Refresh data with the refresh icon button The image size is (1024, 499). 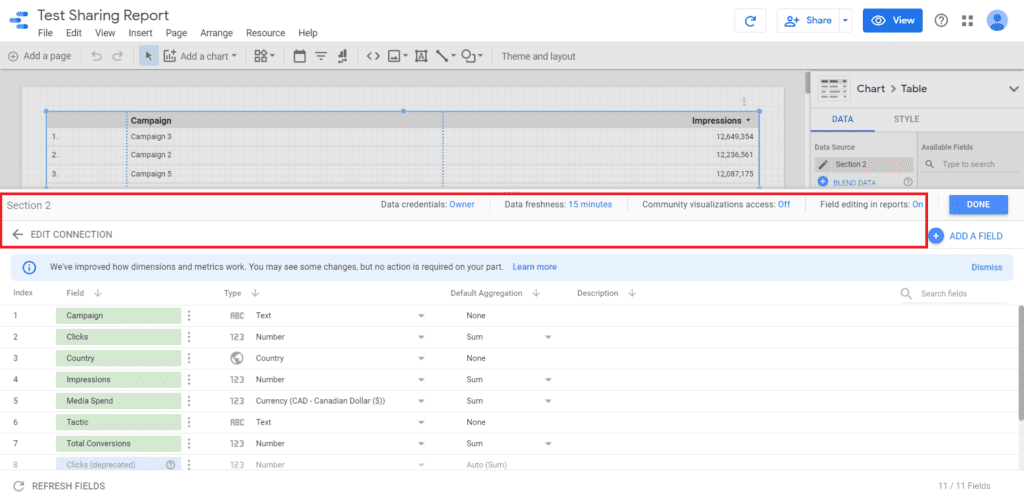click(x=750, y=20)
